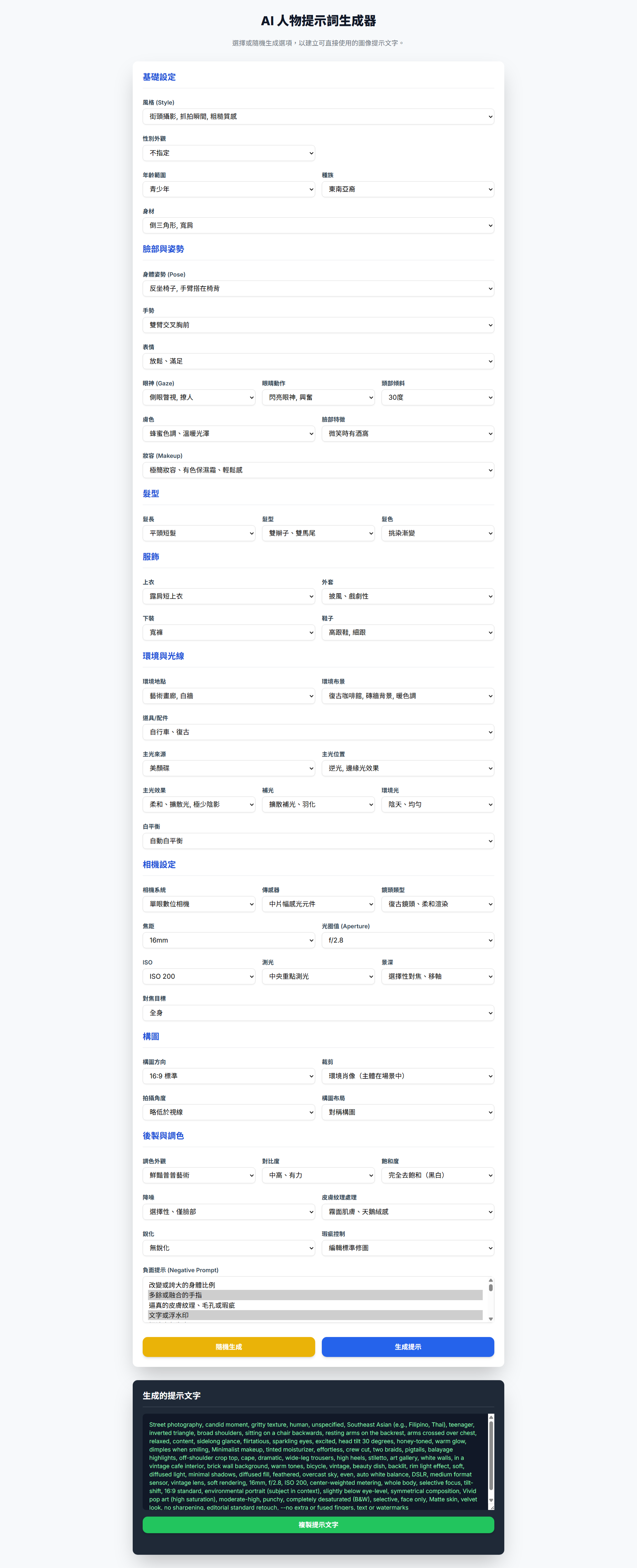The width and height of the screenshot is (637, 1568).
Task: Expand the 種族 dropdown showing 東南亞裔
Action: coord(407,189)
